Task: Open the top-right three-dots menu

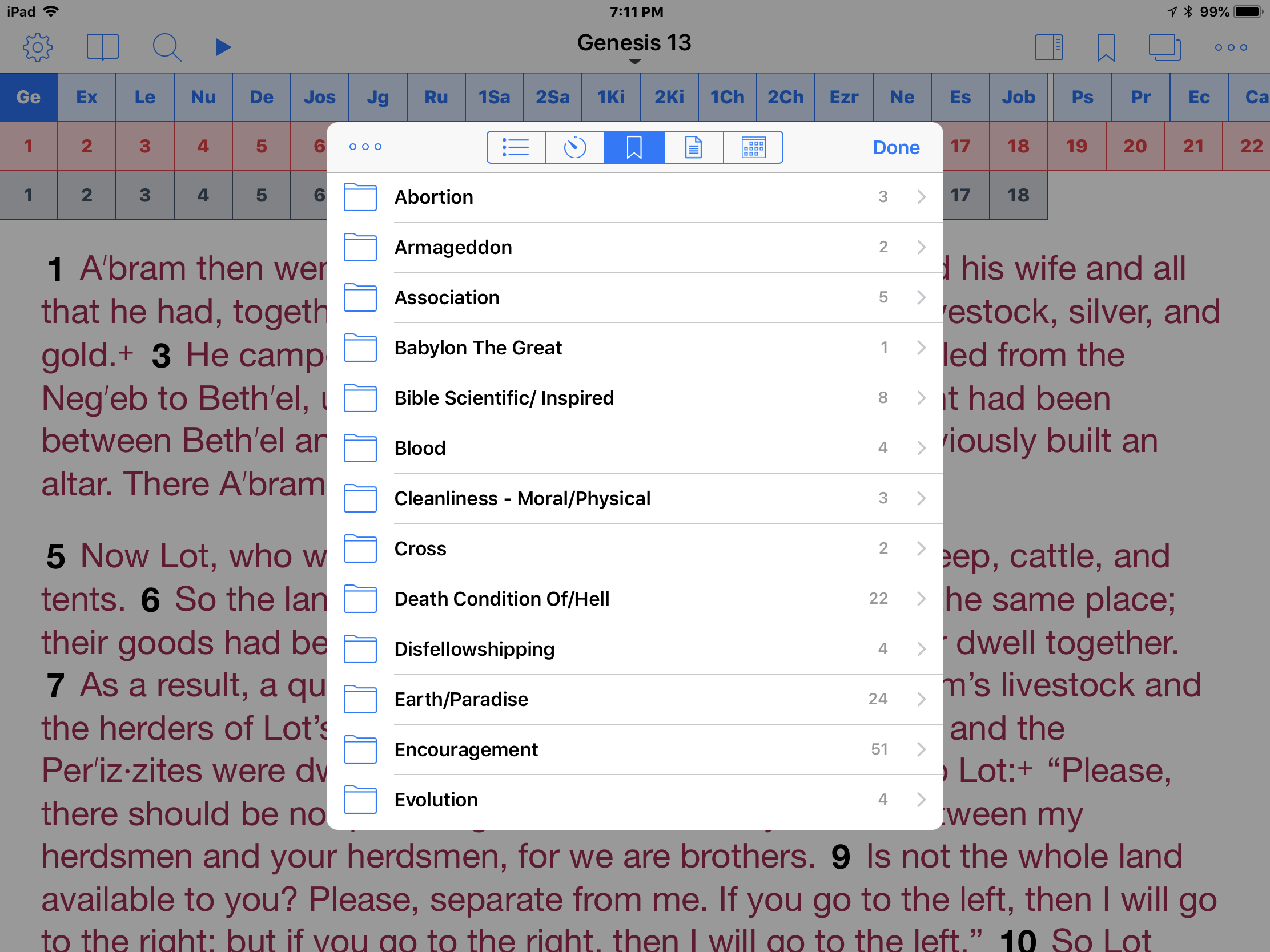Action: [x=1231, y=47]
